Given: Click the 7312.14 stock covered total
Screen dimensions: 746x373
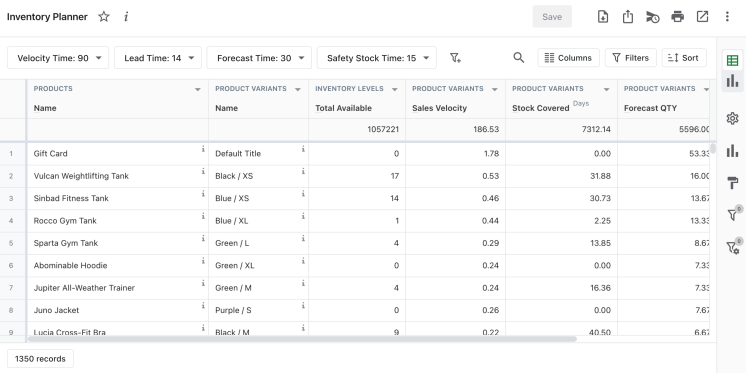Looking at the screenshot, I should 561,129.
